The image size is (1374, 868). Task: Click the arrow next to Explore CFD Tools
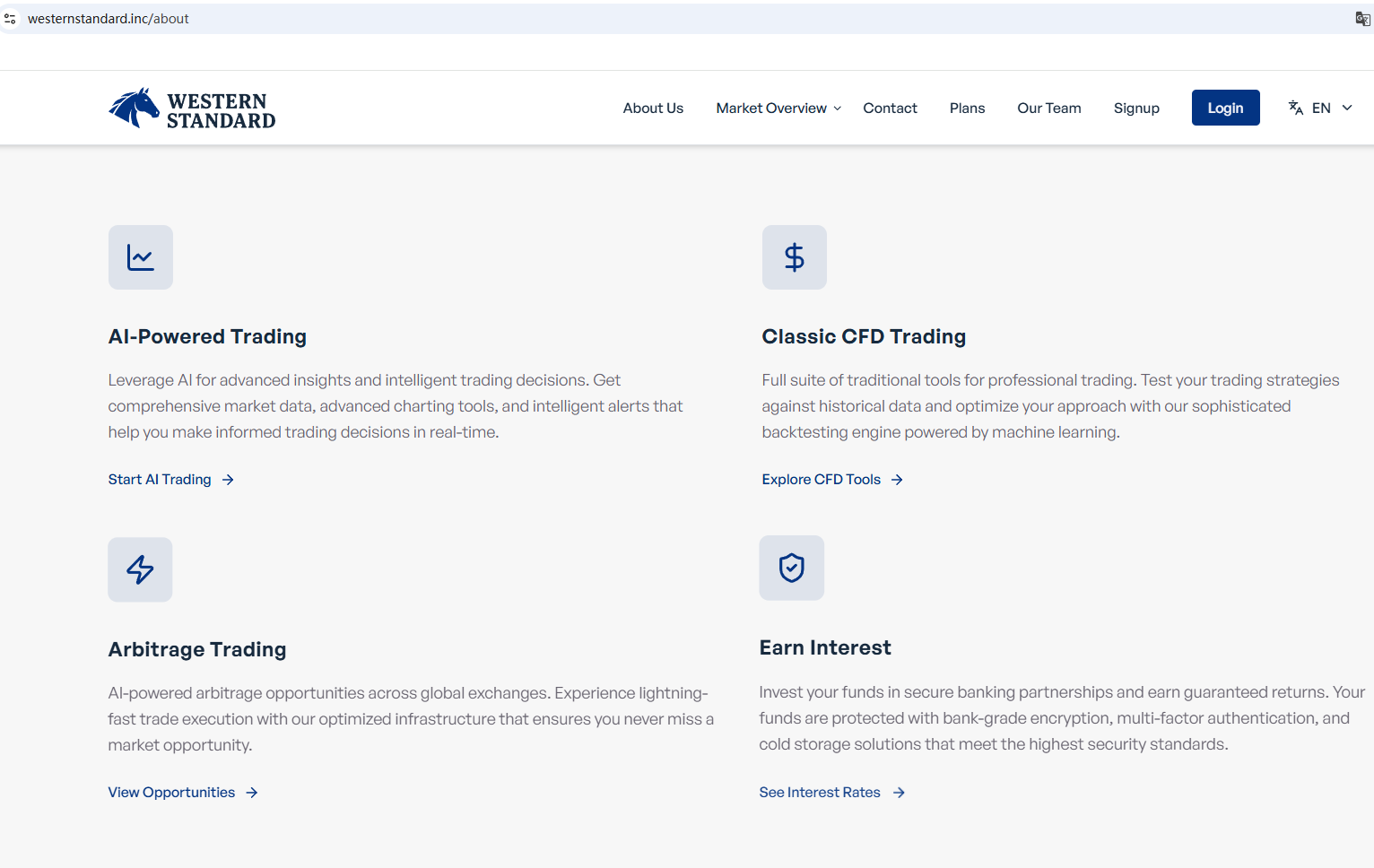(x=897, y=480)
